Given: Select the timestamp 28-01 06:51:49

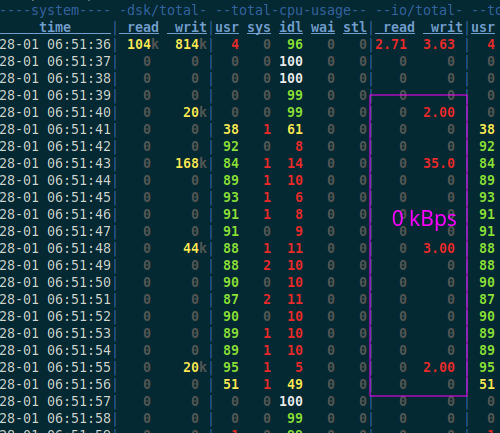Looking at the screenshot, I should click(55, 265).
